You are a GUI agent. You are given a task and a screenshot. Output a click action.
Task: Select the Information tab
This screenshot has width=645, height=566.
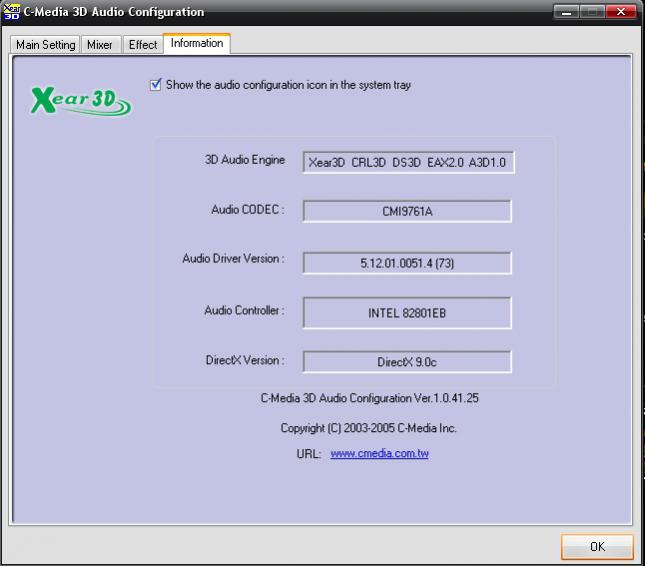pos(197,44)
